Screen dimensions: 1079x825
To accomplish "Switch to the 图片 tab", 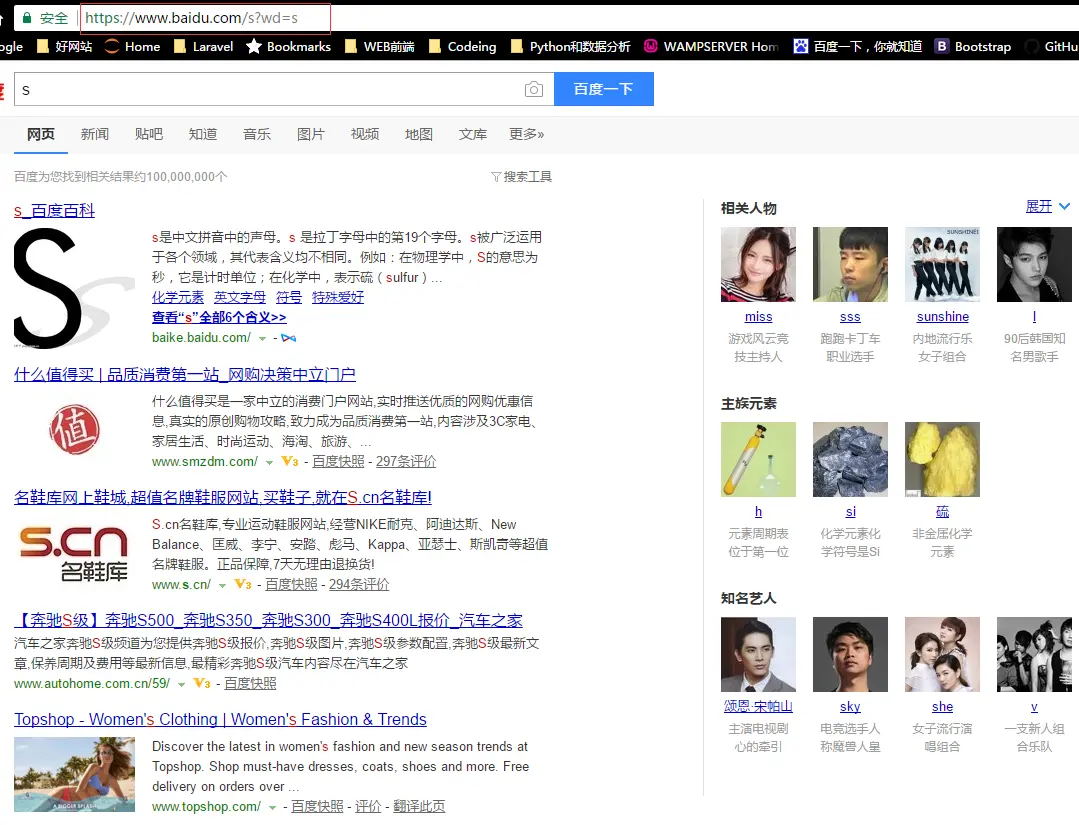I will coord(310,134).
